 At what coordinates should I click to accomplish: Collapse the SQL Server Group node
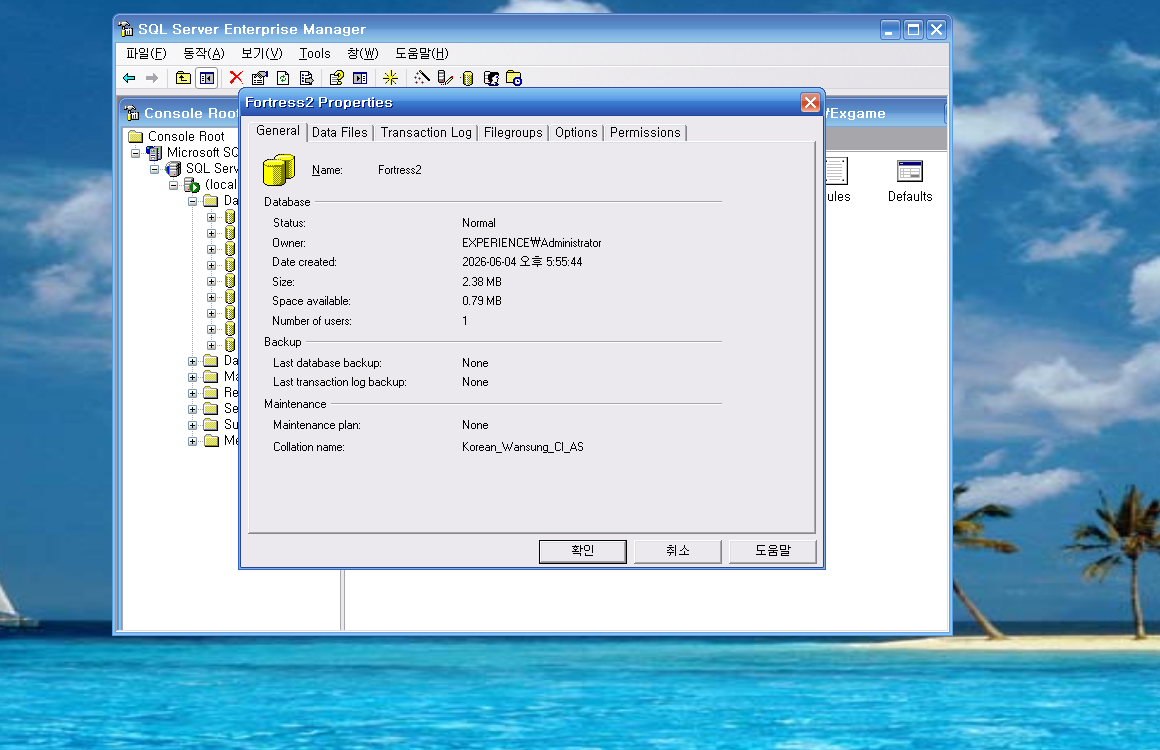point(155,169)
